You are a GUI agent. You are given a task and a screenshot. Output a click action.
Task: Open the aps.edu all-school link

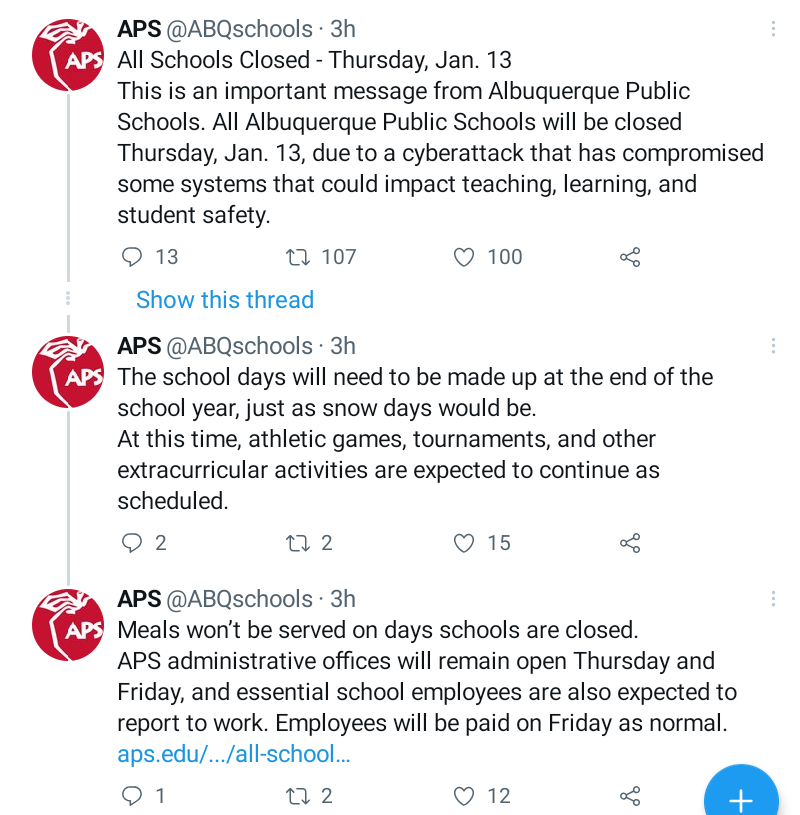[233, 754]
